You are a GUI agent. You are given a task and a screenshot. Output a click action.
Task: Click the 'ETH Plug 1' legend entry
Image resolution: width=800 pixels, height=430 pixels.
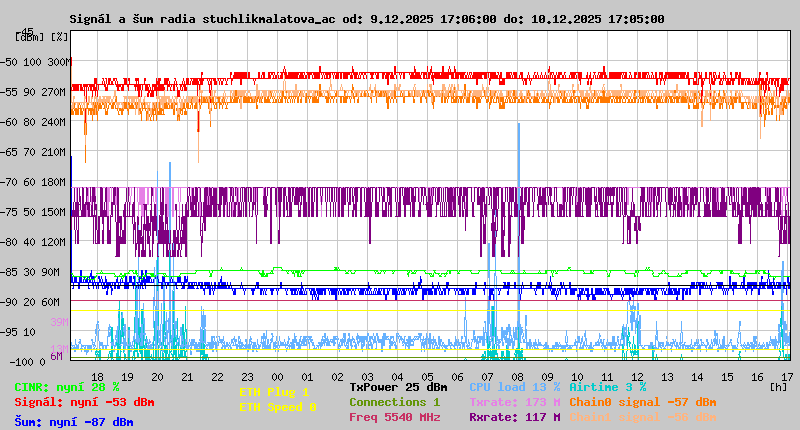(274, 392)
